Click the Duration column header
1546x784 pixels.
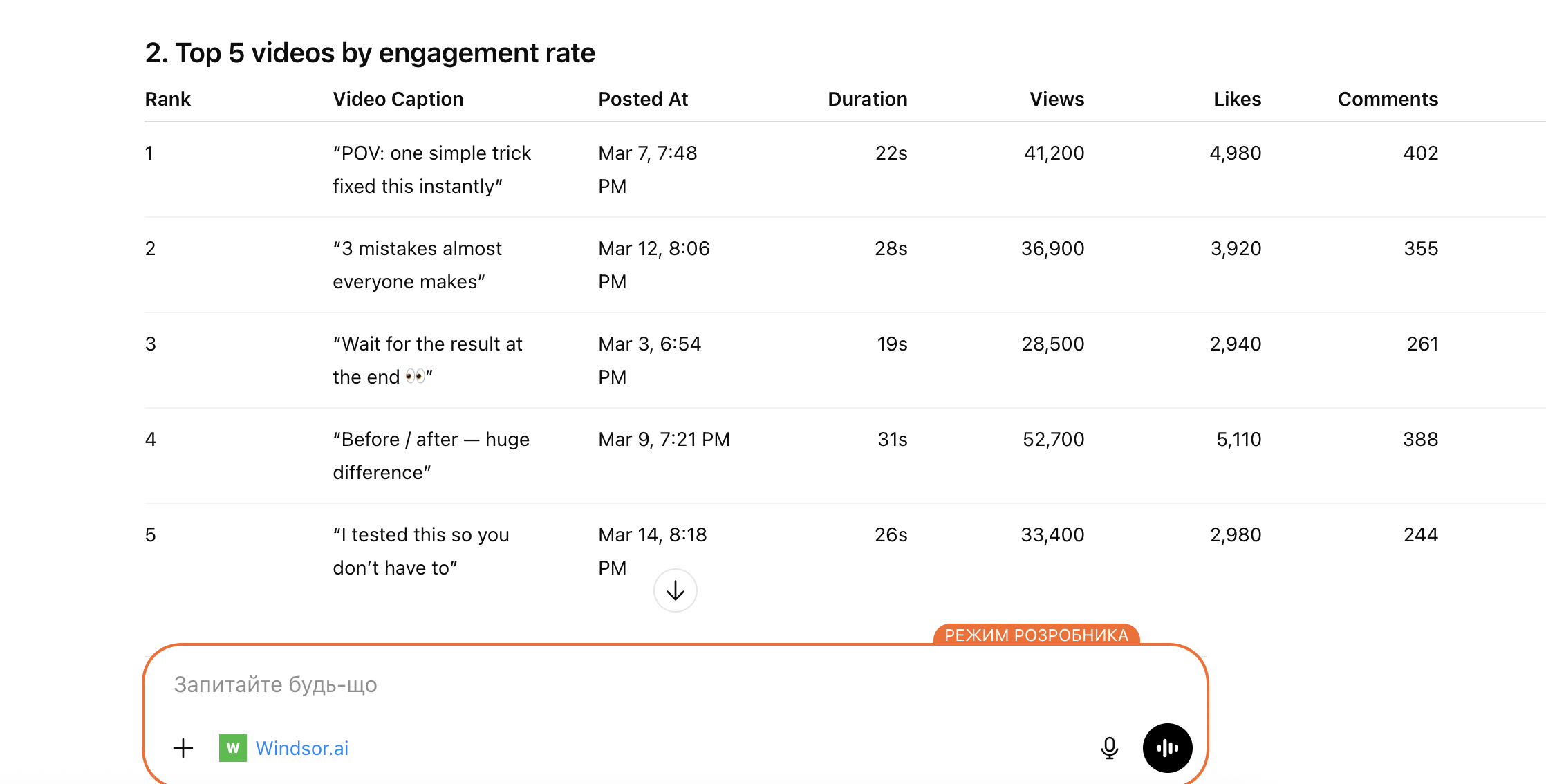point(868,99)
